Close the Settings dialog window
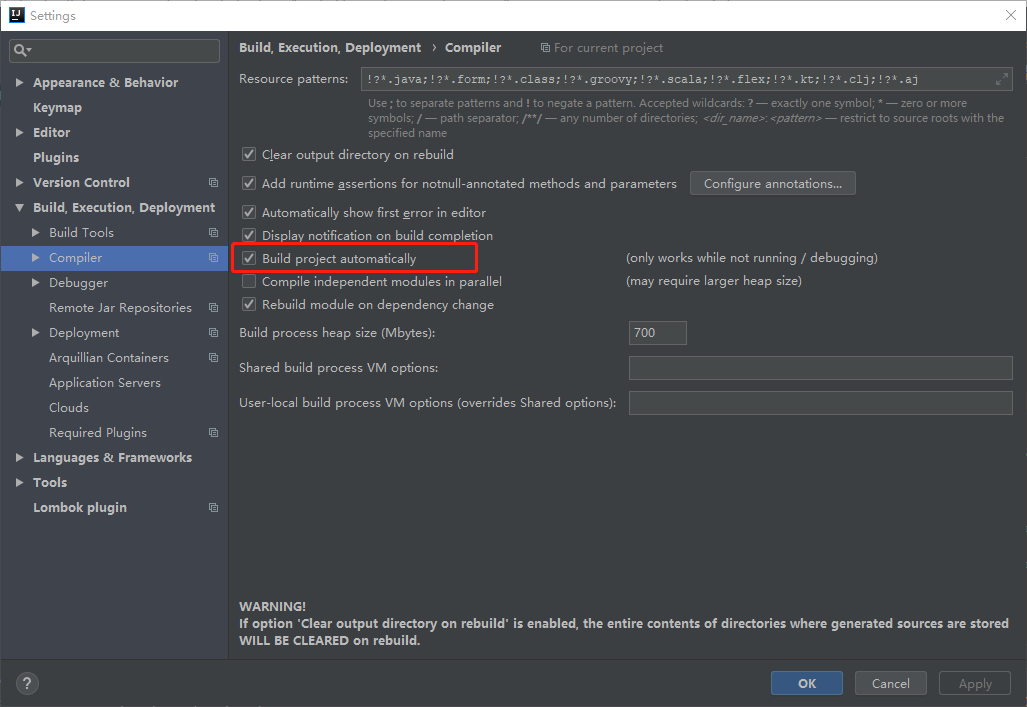 (x=1011, y=15)
